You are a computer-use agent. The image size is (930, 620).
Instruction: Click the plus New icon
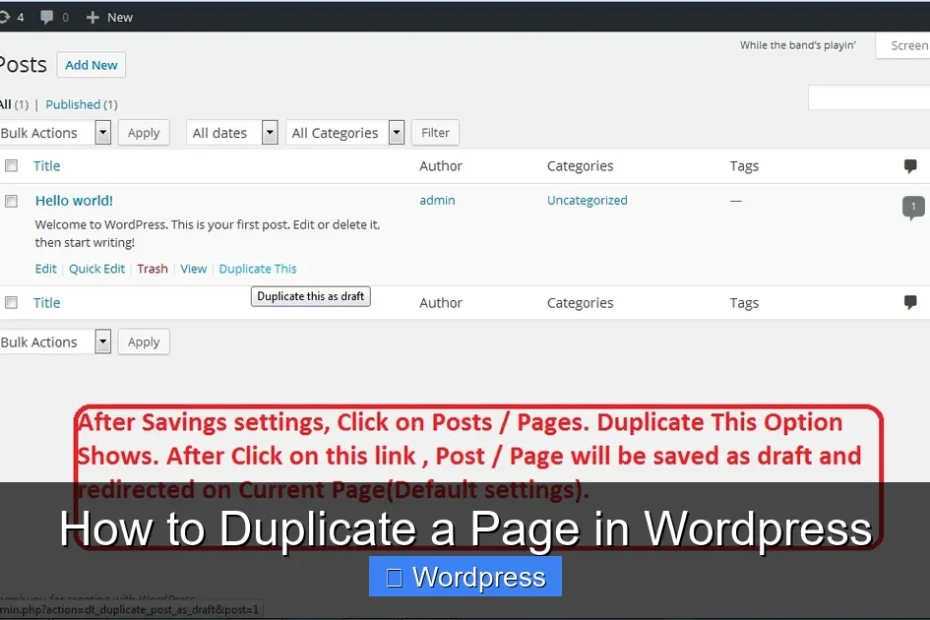click(x=92, y=17)
